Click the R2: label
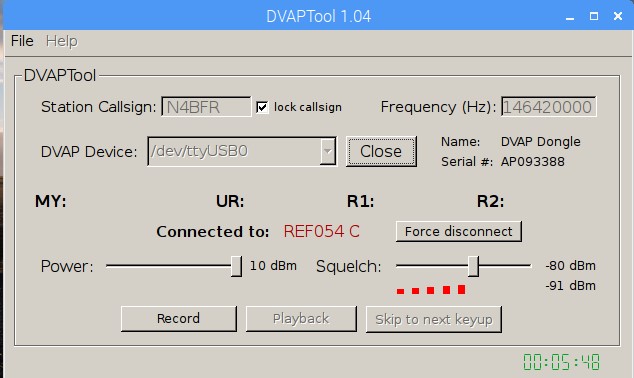The width and height of the screenshot is (634, 378). (x=490, y=201)
